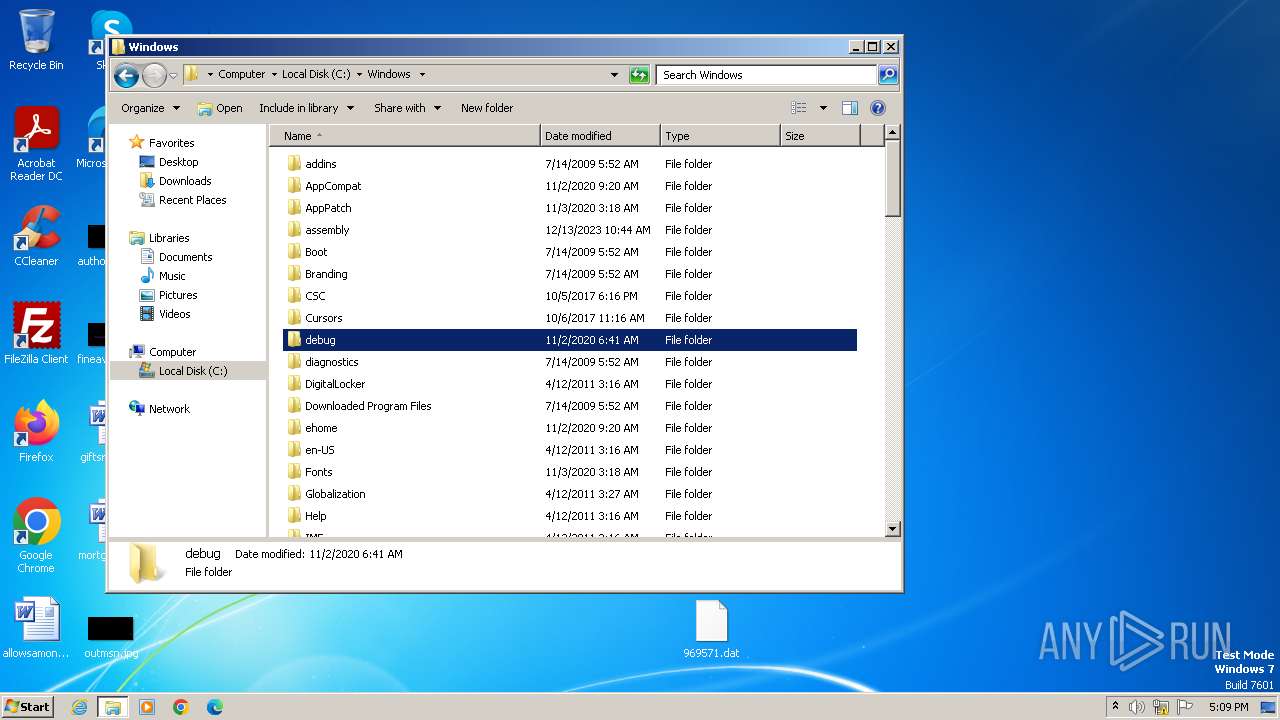Sort by Date modified column
The width and height of the screenshot is (1280, 720).
coord(600,136)
